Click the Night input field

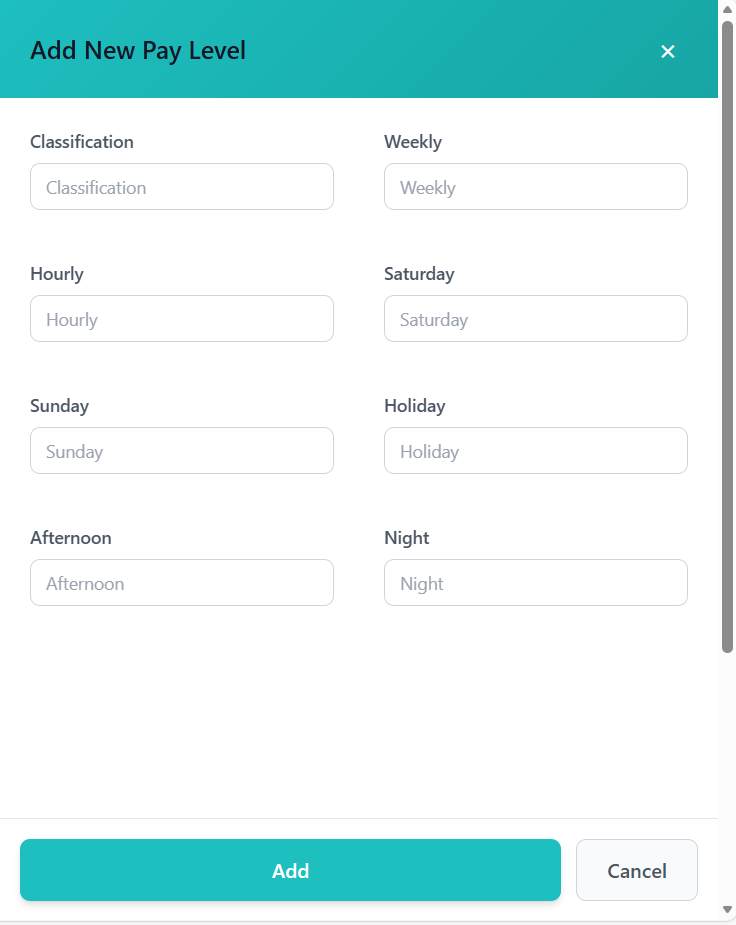click(x=535, y=582)
